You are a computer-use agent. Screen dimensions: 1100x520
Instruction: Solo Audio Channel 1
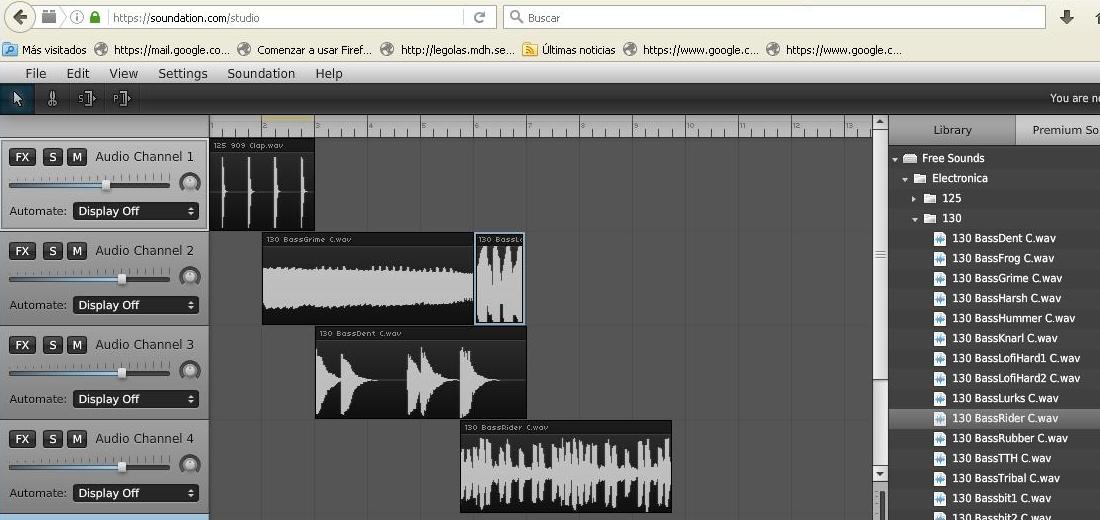[x=53, y=157]
